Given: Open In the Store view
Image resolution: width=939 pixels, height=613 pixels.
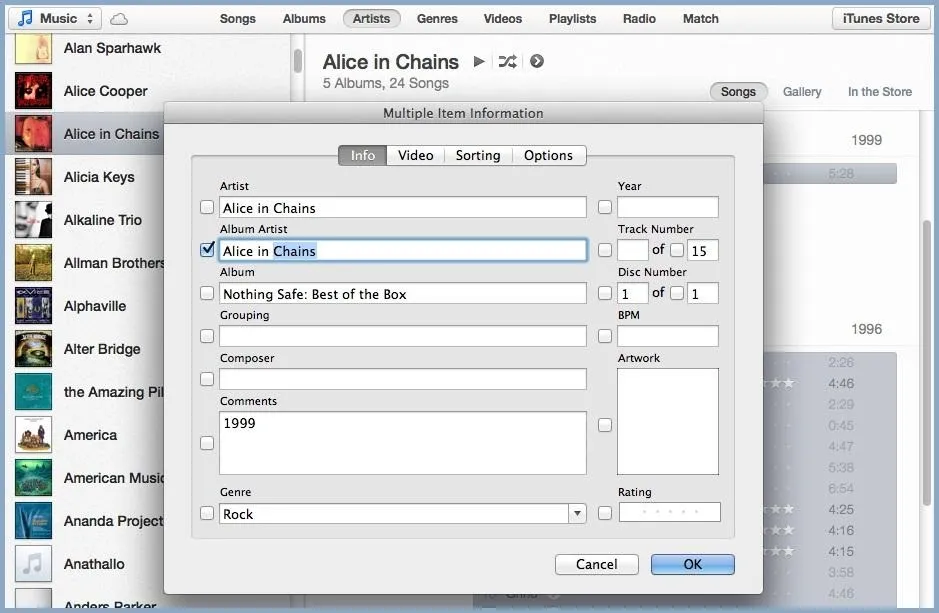Looking at the screenshot, I should pyautogui.click(x=880, y=92).
